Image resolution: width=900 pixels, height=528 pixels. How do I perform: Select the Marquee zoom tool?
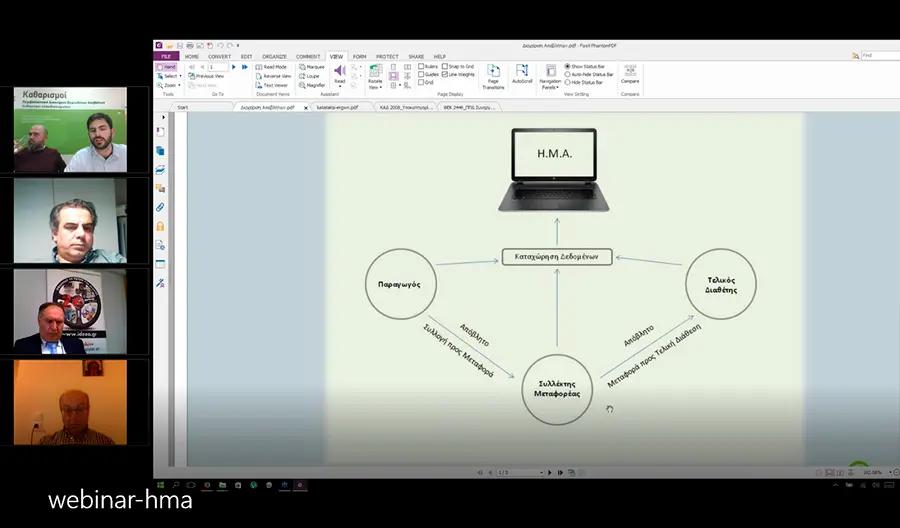pyautogui.click(x=312, y=67)
